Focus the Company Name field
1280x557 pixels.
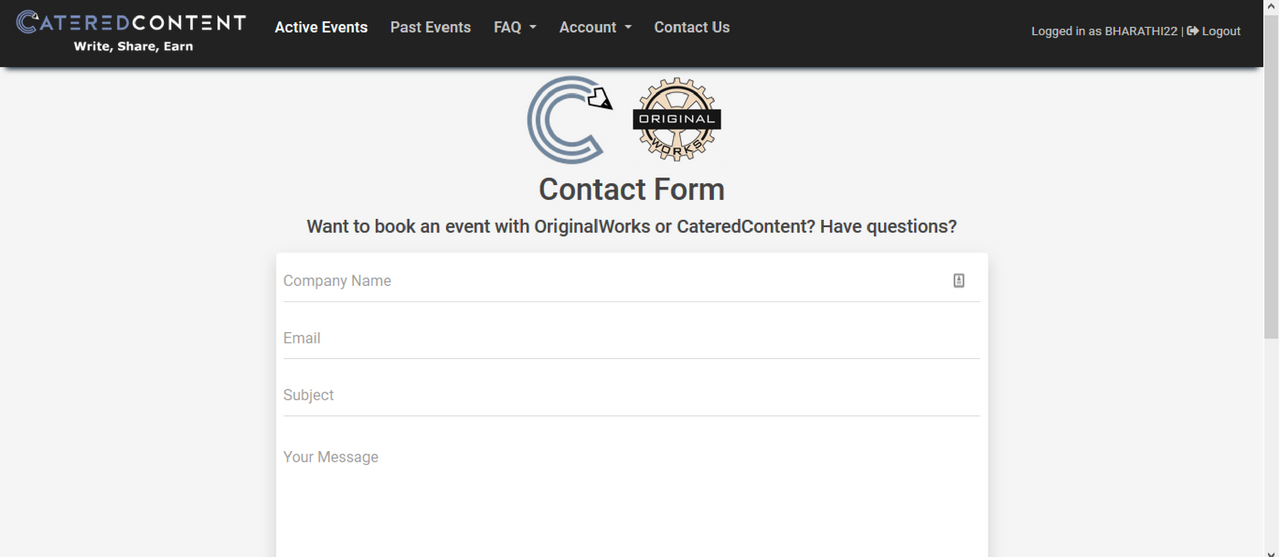(631, 281)
